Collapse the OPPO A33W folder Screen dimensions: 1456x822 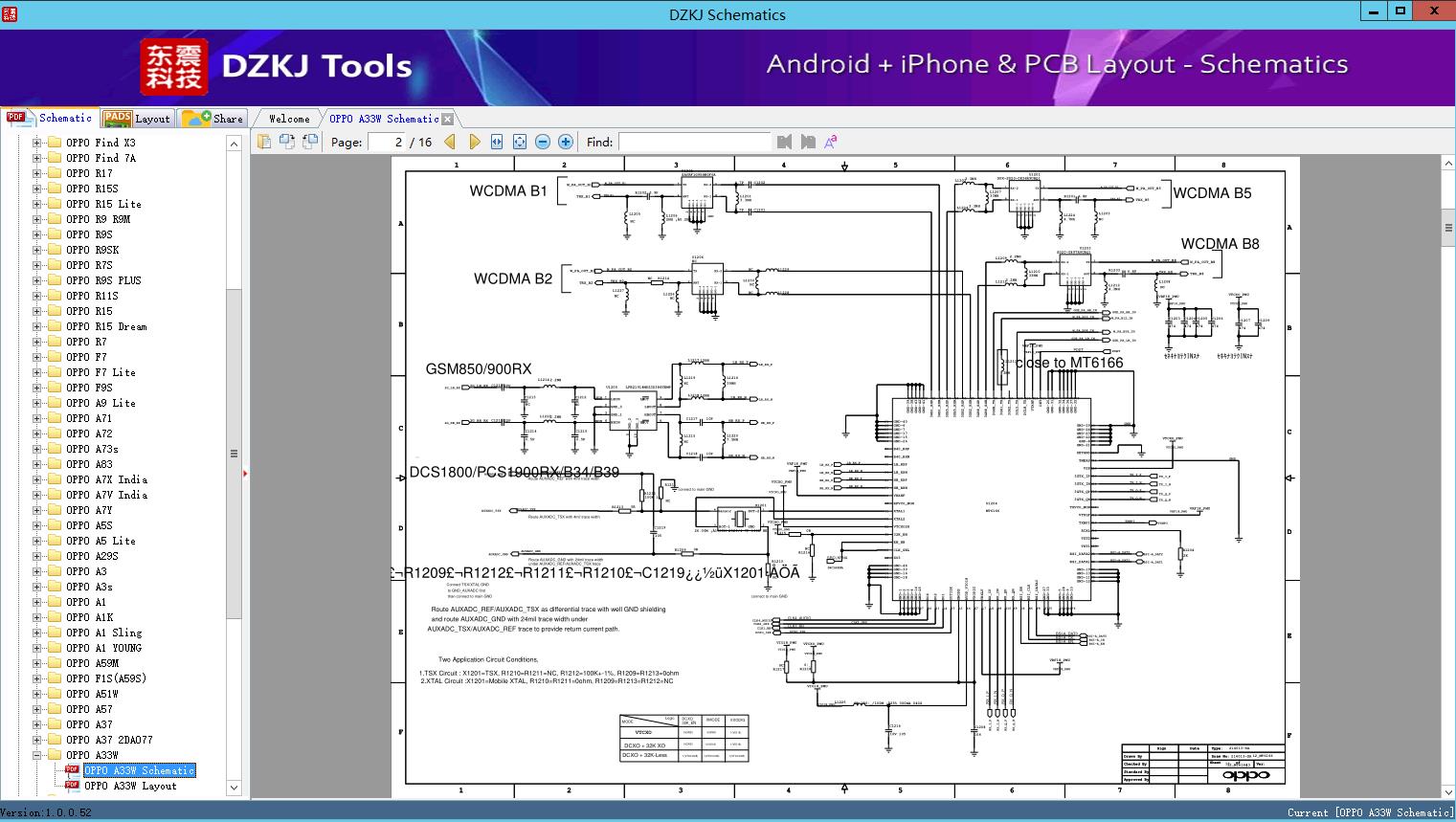[37, 755]
